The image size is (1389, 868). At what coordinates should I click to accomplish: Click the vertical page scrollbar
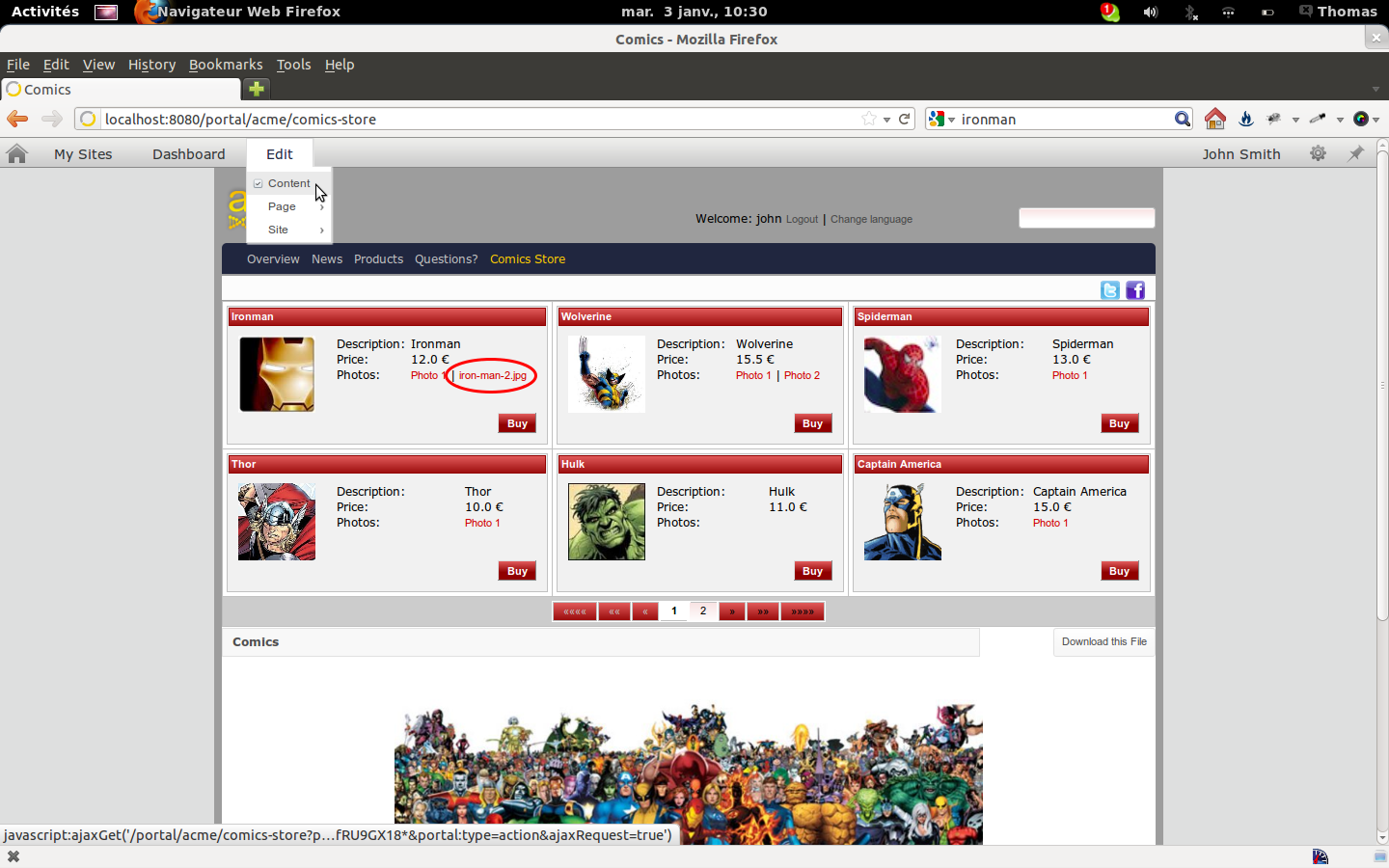[x=1382, y=386]
